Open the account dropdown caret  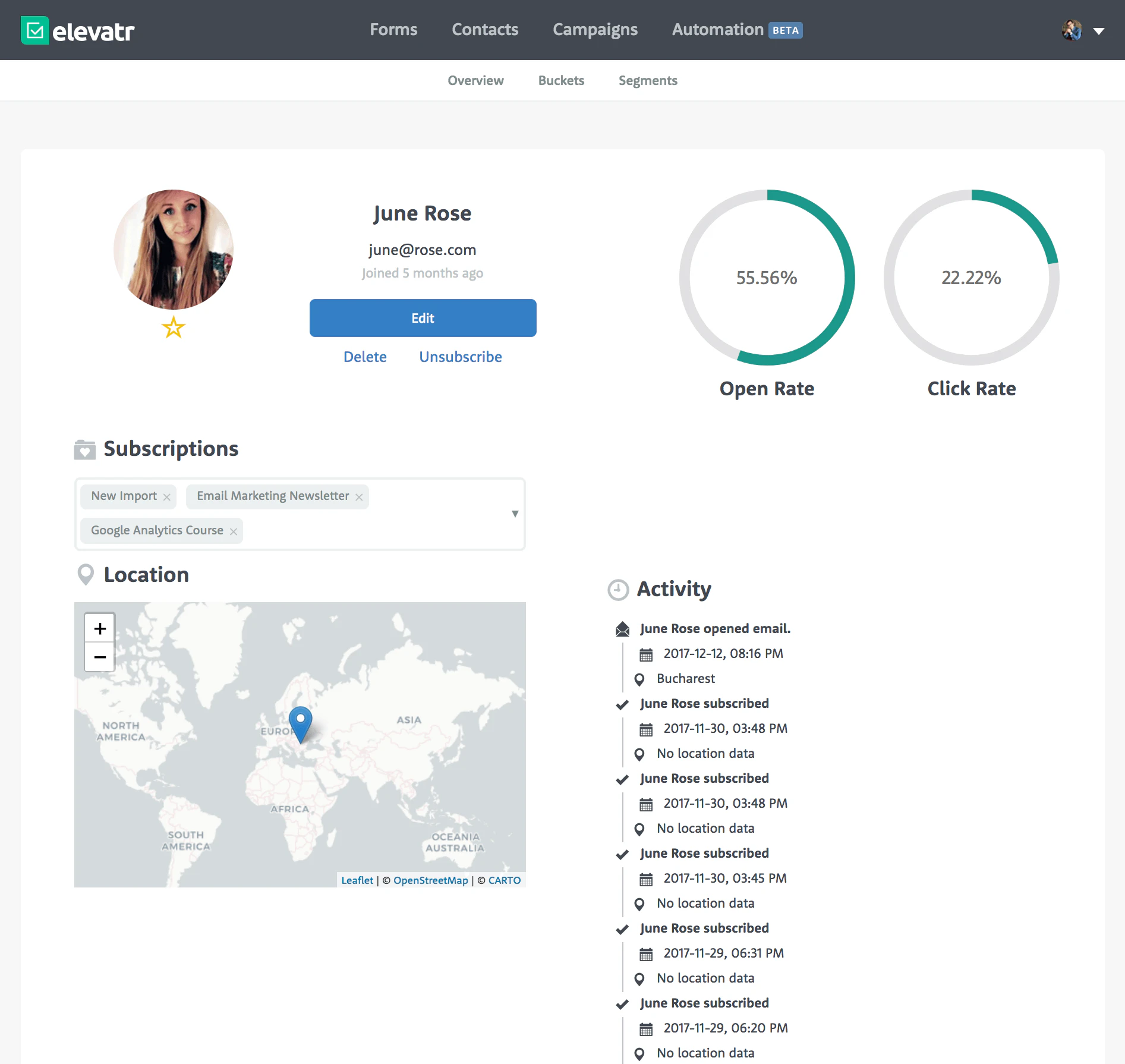pyautogui.click(x=1100, y=30)
